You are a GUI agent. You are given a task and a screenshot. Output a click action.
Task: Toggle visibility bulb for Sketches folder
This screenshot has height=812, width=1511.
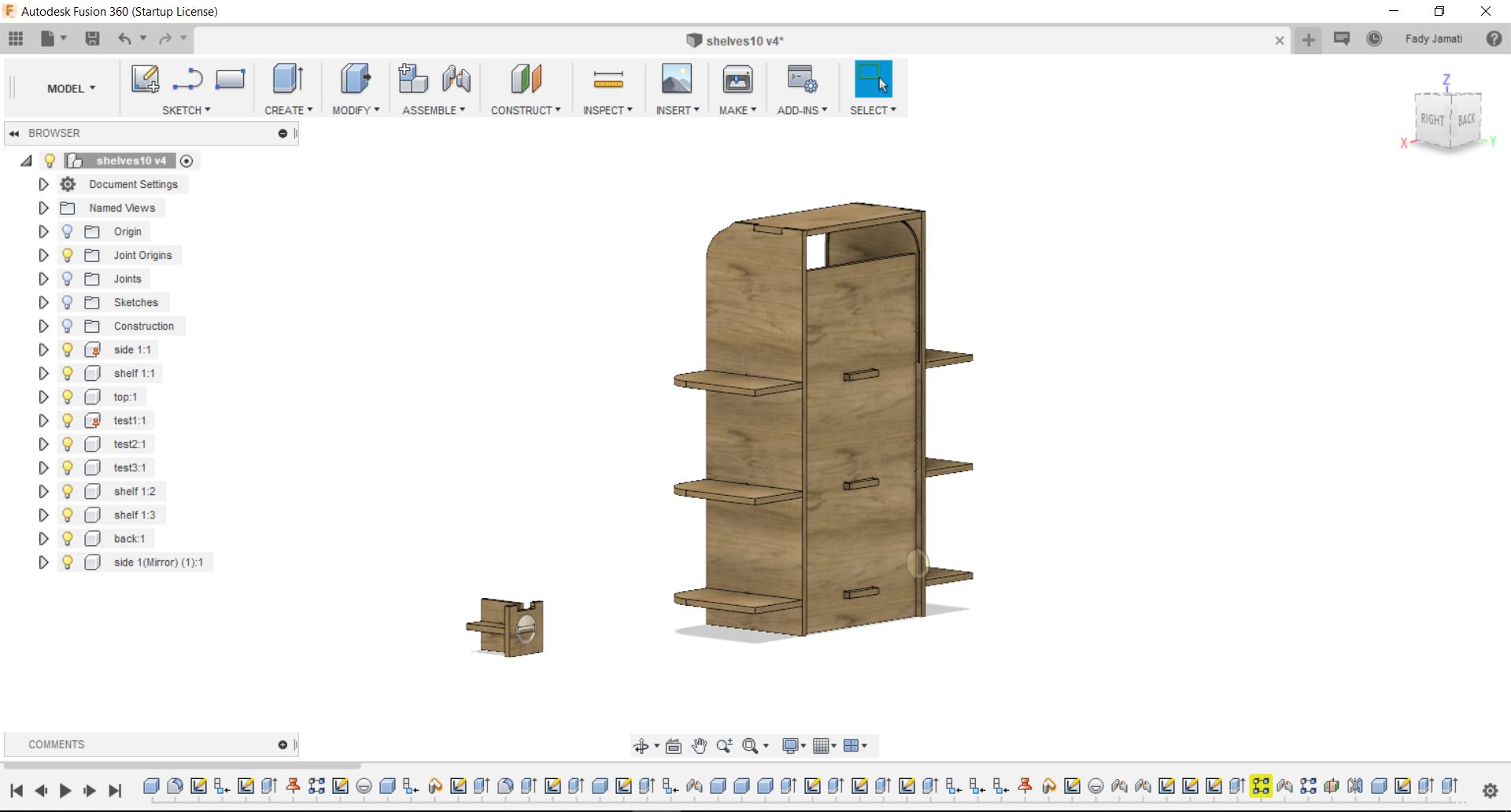(x=68, y=302)
